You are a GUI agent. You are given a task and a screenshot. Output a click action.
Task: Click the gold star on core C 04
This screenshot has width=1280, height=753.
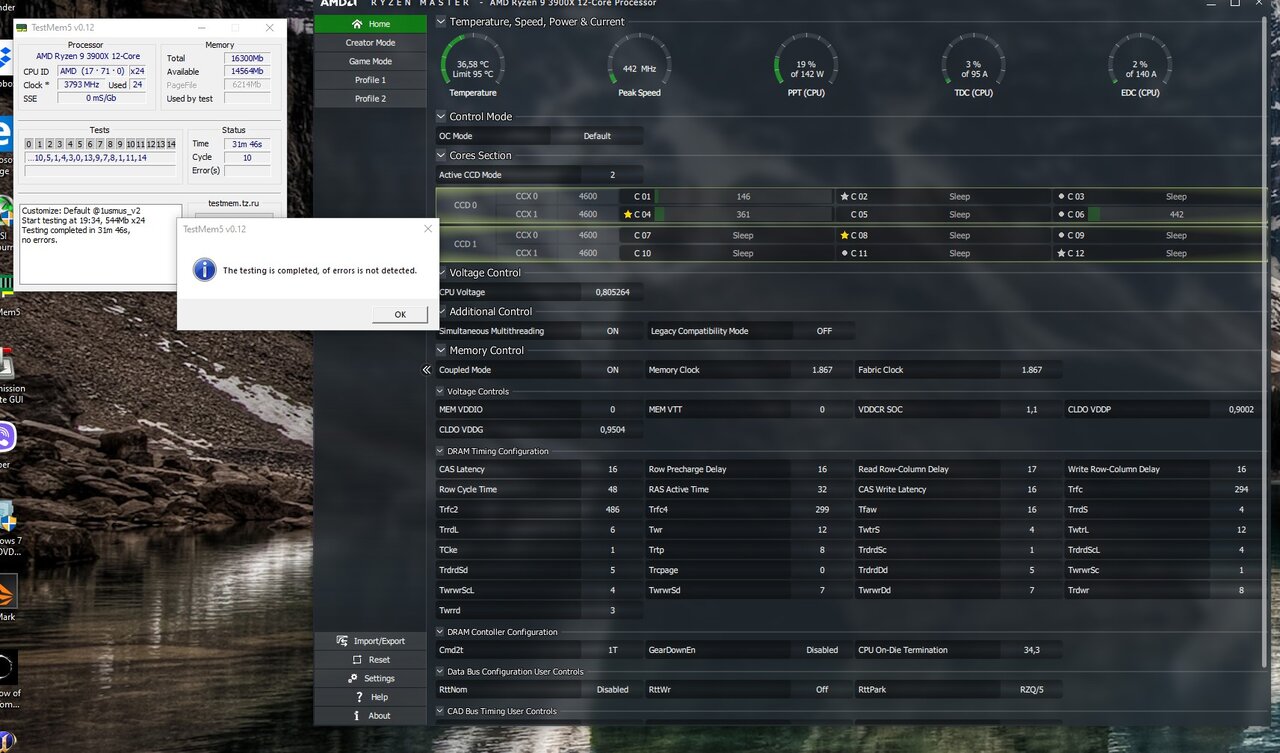click(x=628, y=214)
